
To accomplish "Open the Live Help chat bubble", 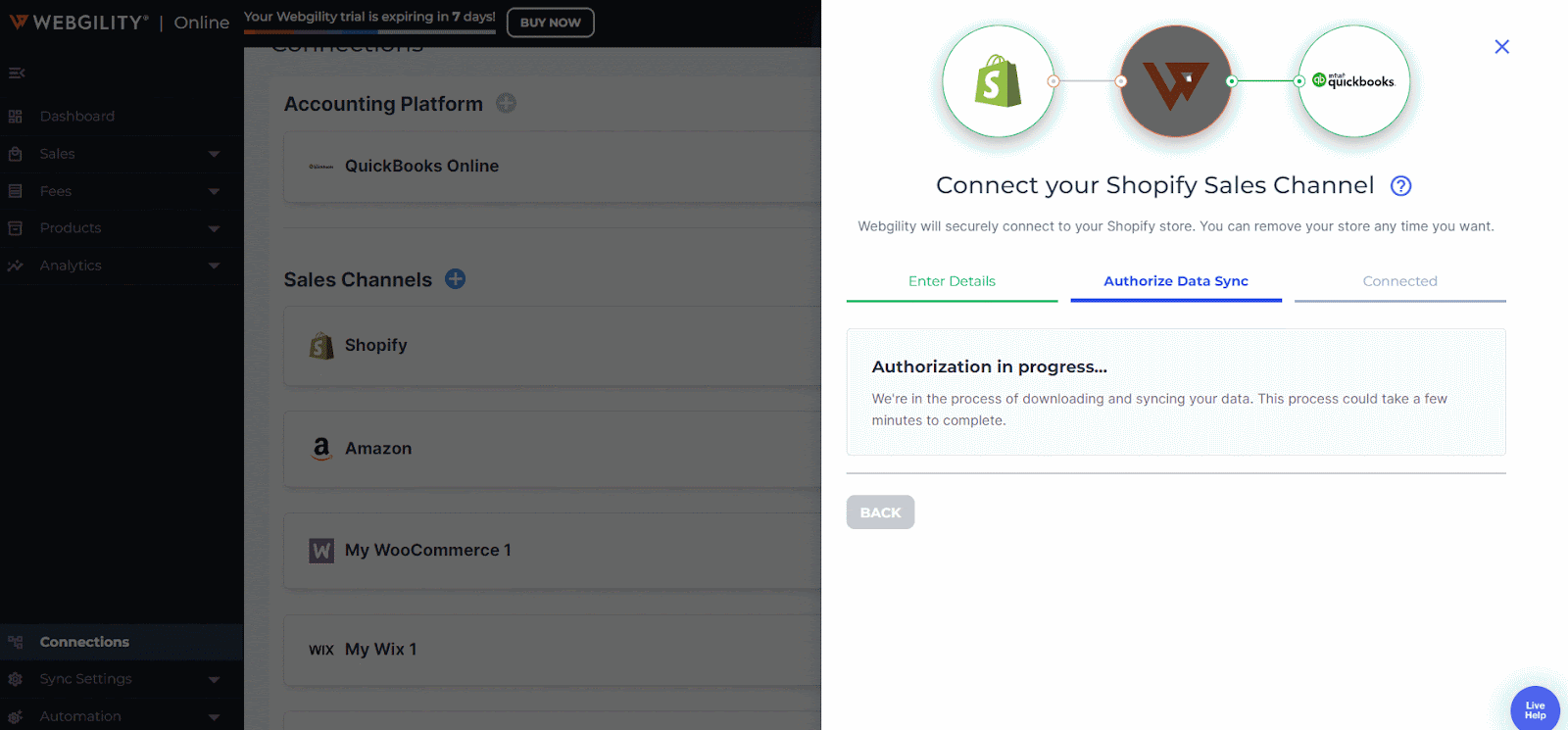I will coord(1535,710).
